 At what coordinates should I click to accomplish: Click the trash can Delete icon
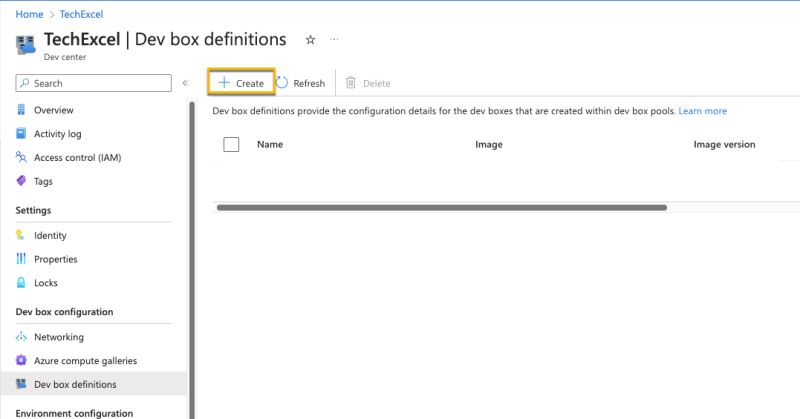[351, 83]
